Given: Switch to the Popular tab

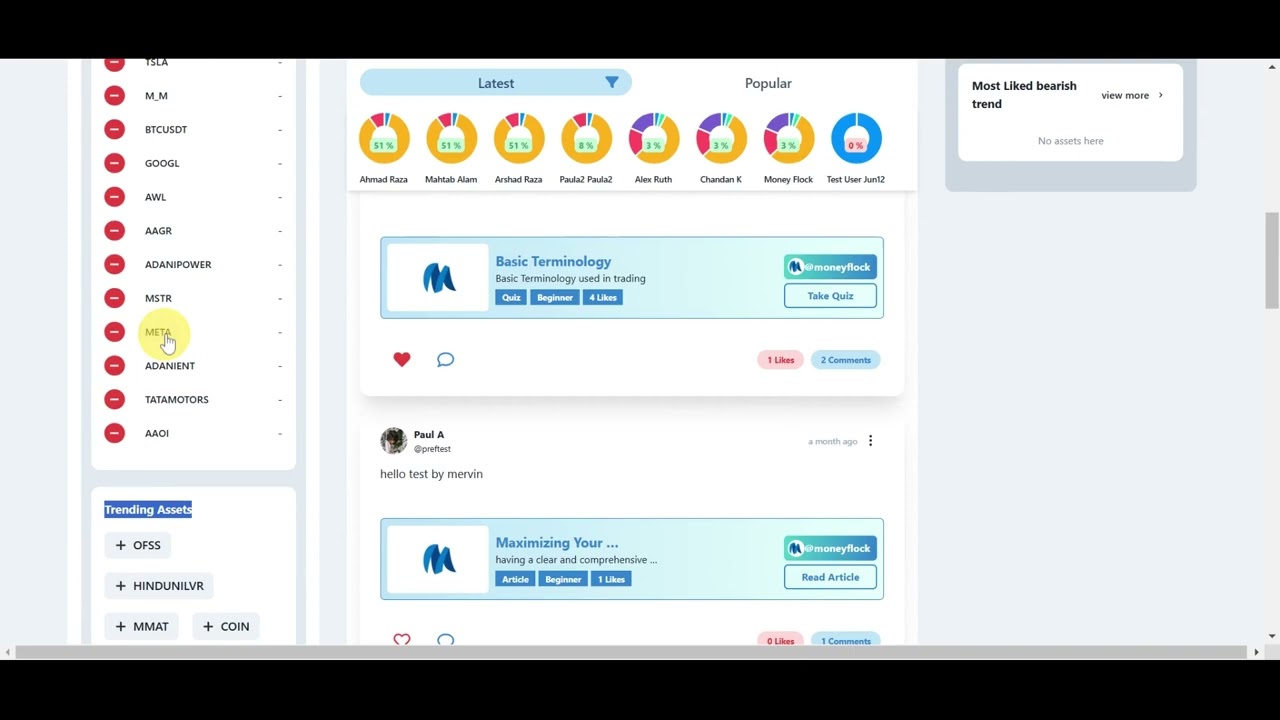Looking at the screenshot, I should (768, 83).
